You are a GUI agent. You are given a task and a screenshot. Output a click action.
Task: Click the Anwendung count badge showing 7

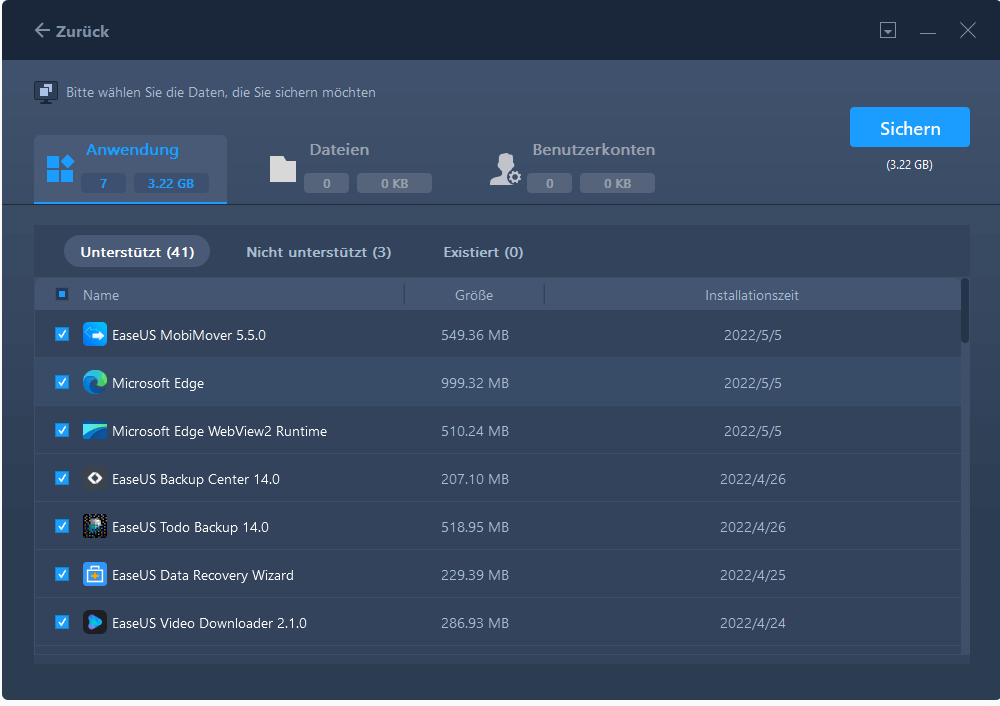coord(103,184)
